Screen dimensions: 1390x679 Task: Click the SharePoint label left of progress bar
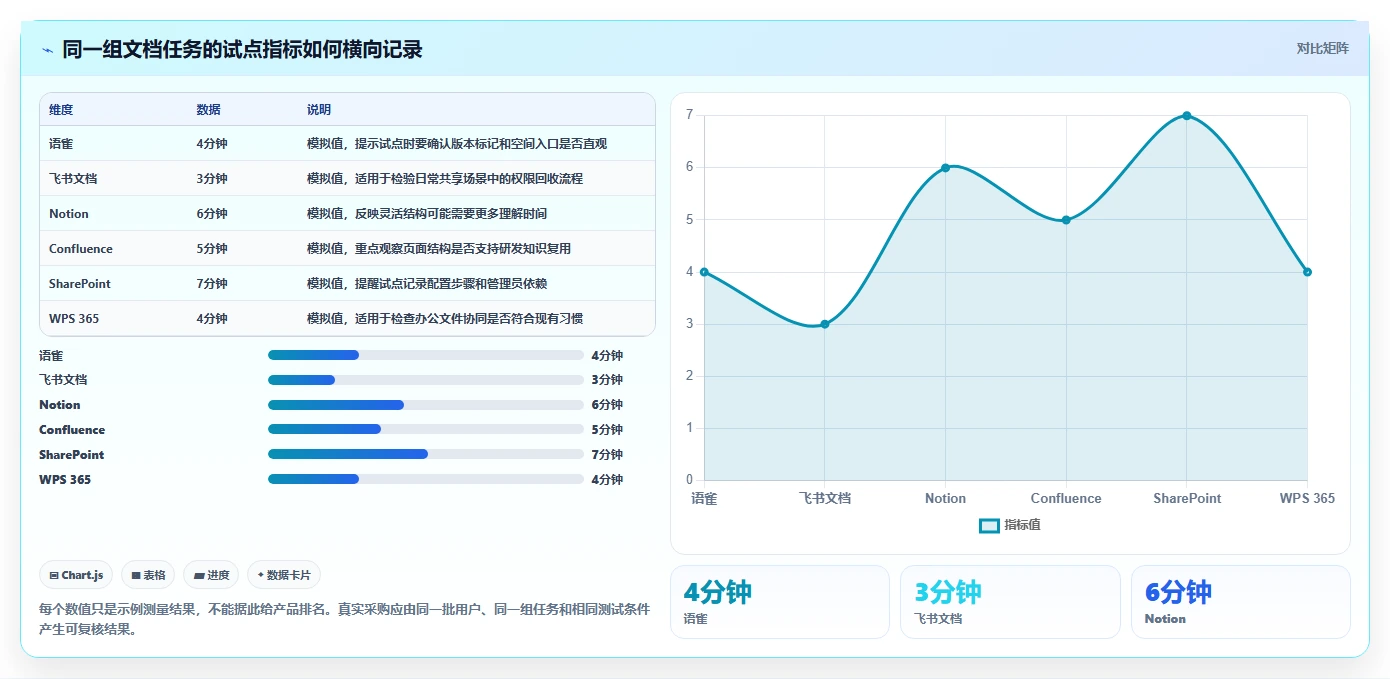point(71,455)
